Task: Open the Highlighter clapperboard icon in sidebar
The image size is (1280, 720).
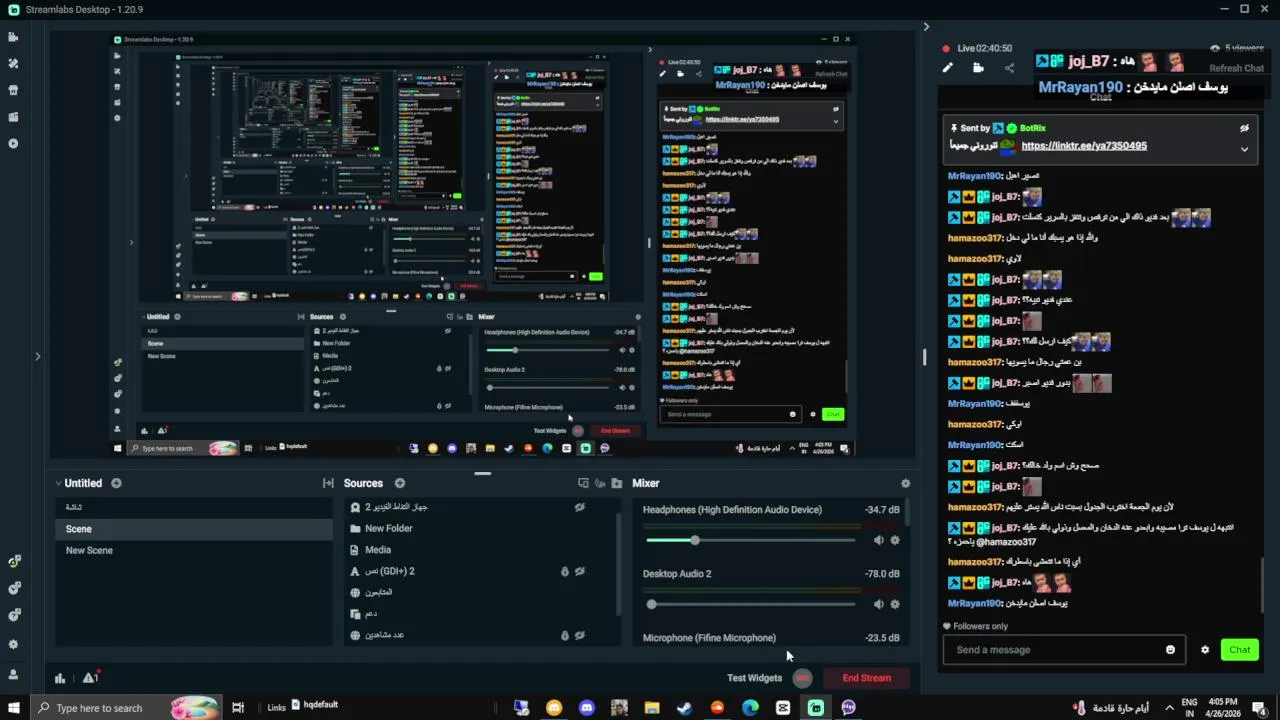Action: [13, 117]
